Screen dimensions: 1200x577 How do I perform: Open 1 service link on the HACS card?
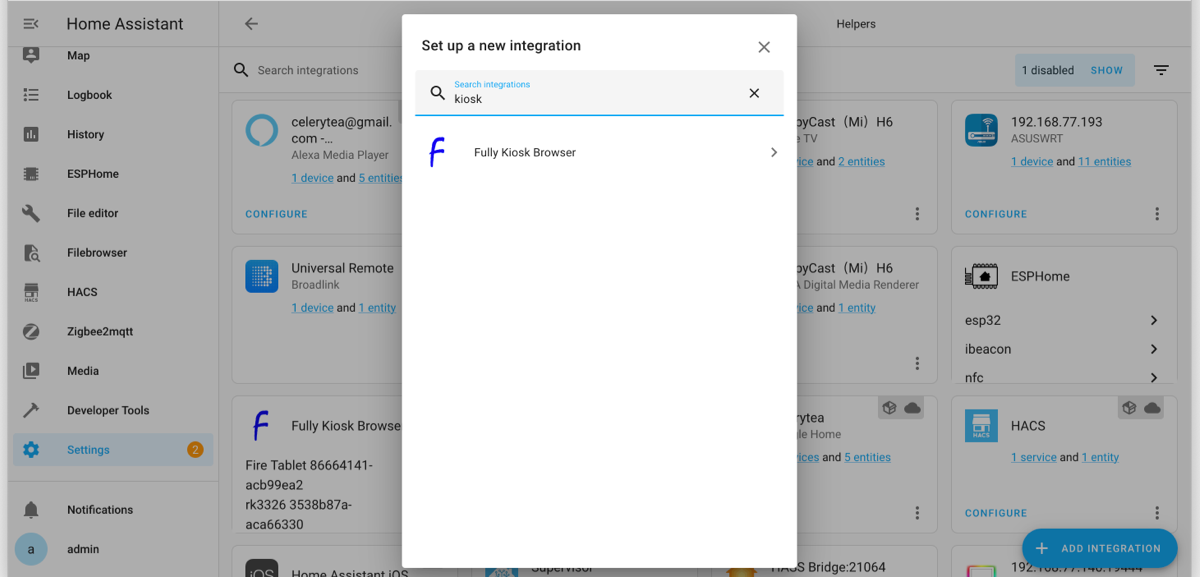pos(1034,457)
